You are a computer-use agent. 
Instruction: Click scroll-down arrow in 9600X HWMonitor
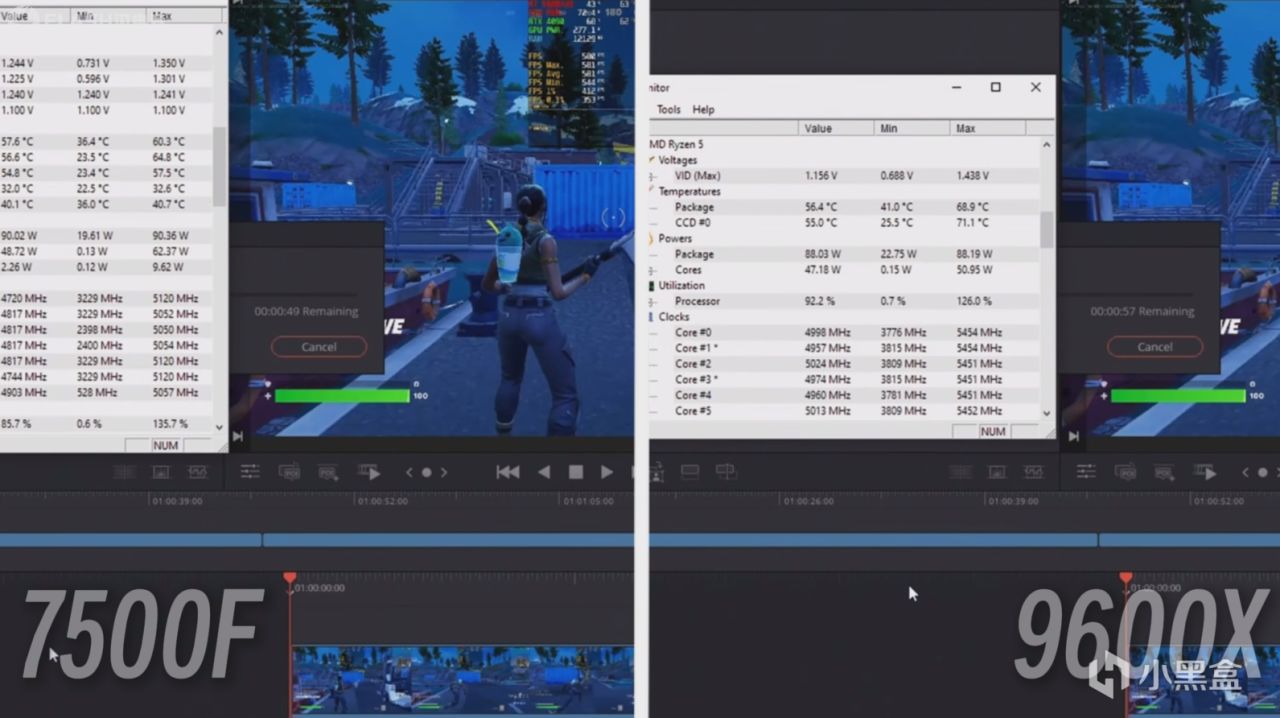coord(1047,413)
